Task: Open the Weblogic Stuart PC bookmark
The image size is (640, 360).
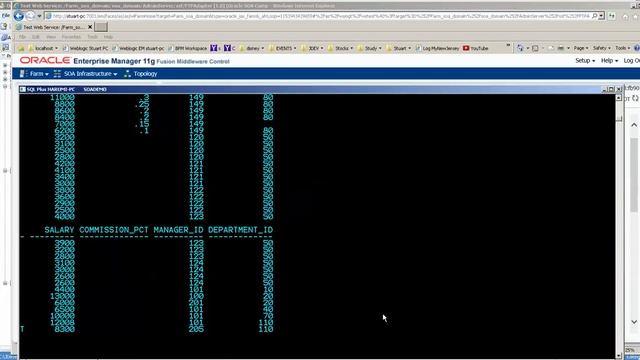Action: [x=86, y=48]
